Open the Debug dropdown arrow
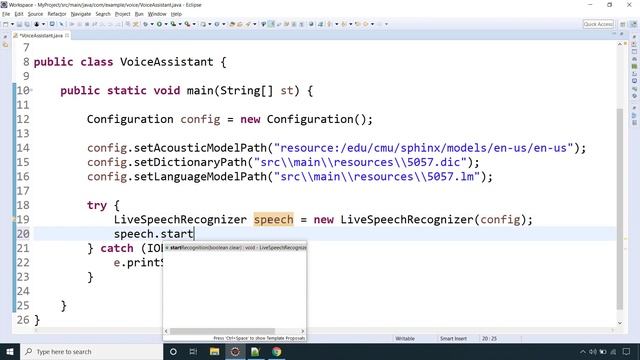 [152, 24]
